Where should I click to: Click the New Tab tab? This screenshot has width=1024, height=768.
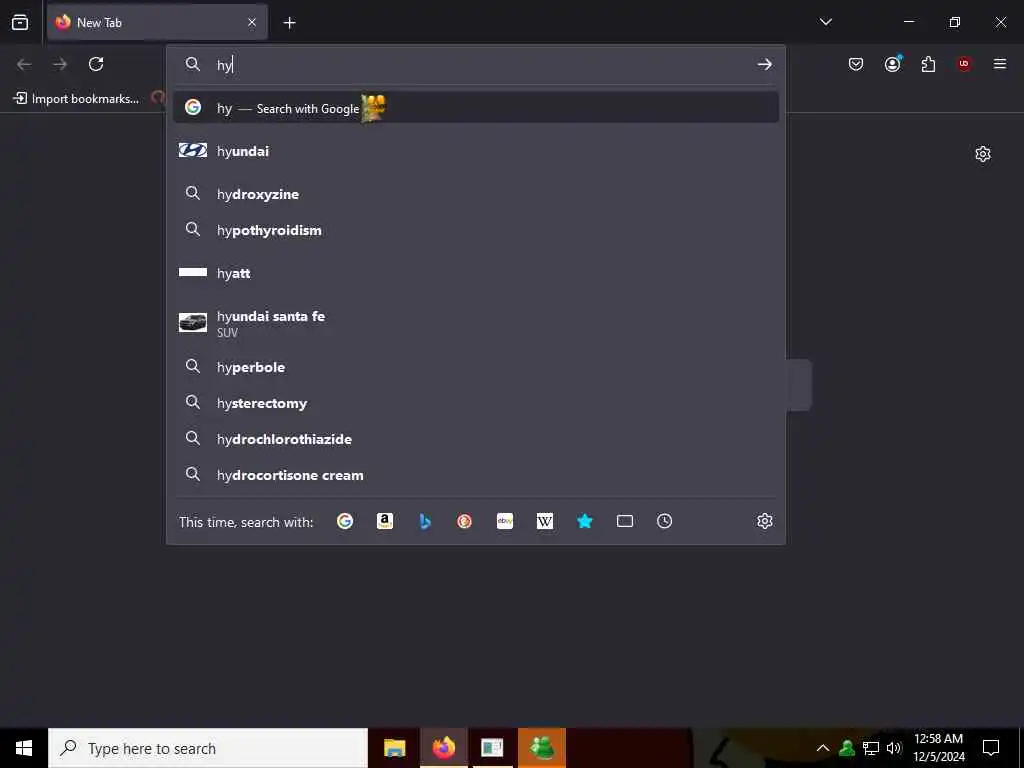[x=157, y=22]
